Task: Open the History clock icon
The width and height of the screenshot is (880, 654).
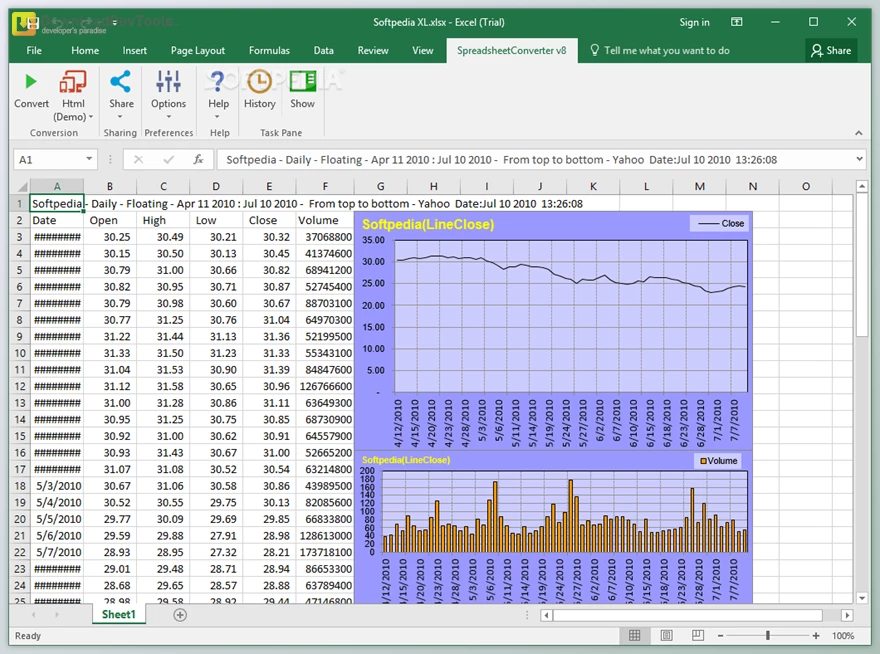Action: [259, 82]
